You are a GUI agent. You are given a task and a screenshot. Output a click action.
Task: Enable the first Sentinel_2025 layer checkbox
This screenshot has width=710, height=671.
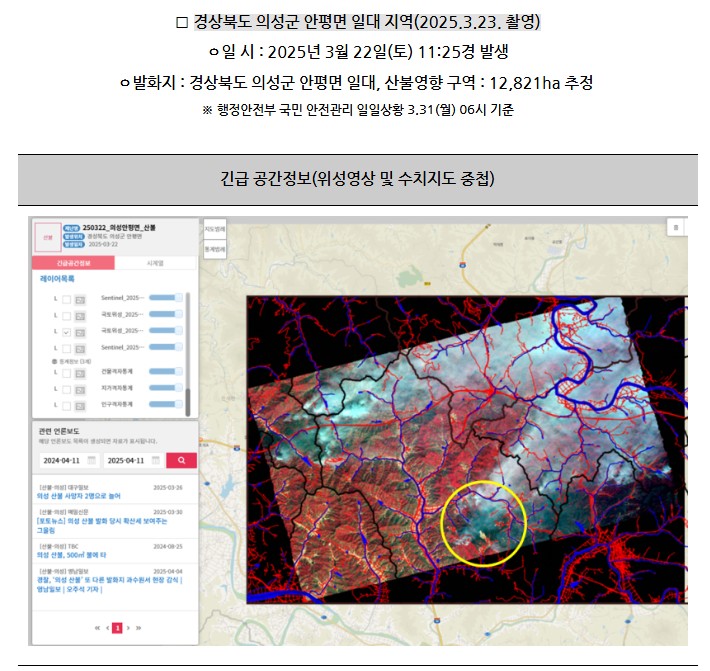(66, 299)
